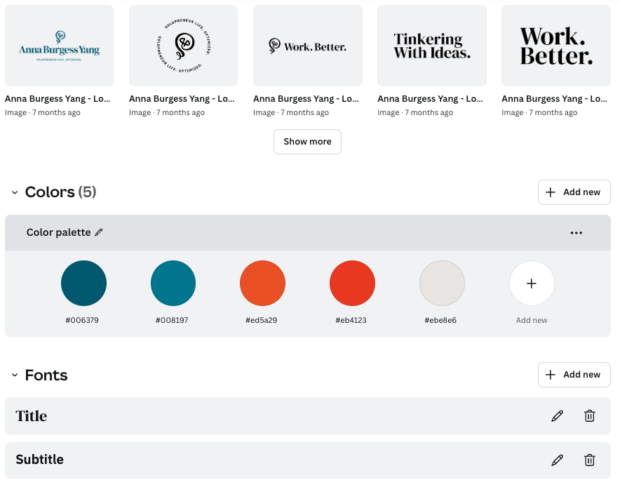The height and width of the screenshot is (485, 620).
Task: Click the #006379 hex code label
Action: click(x=82, y=320)
